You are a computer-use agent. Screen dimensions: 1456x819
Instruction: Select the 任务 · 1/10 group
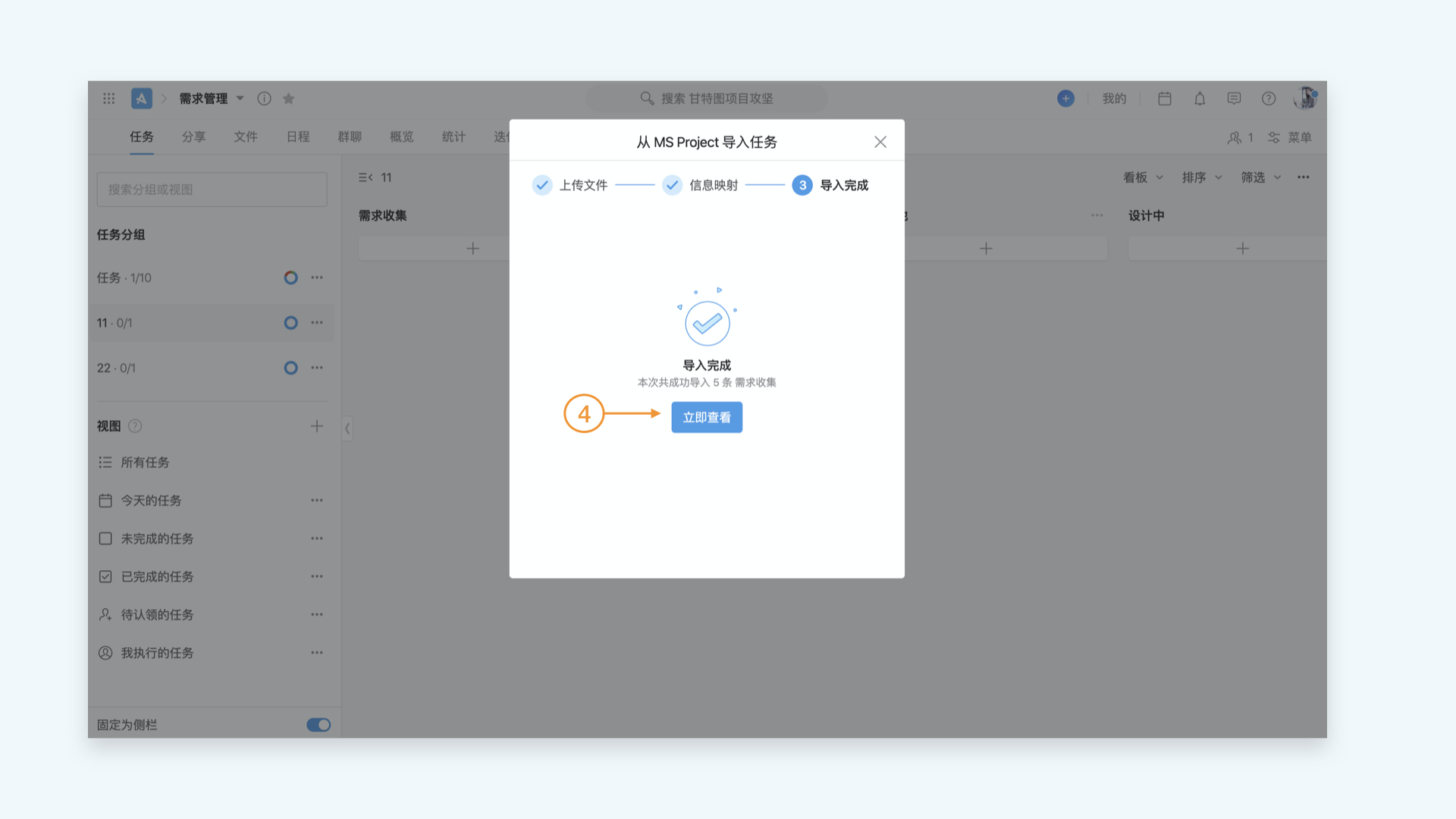click(x=211, y=278)
